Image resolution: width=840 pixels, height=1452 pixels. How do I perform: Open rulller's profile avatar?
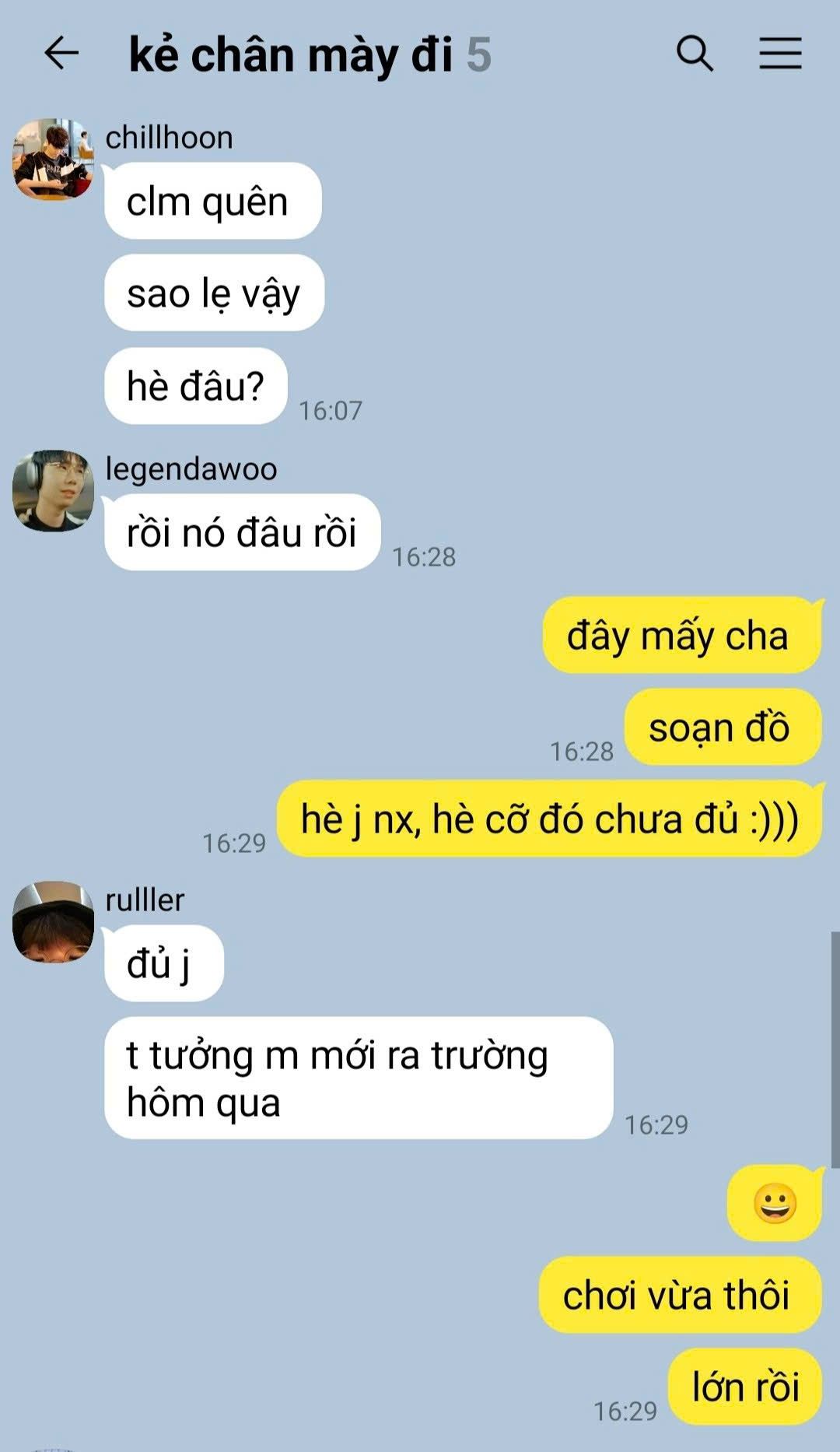tap(53, 922)
